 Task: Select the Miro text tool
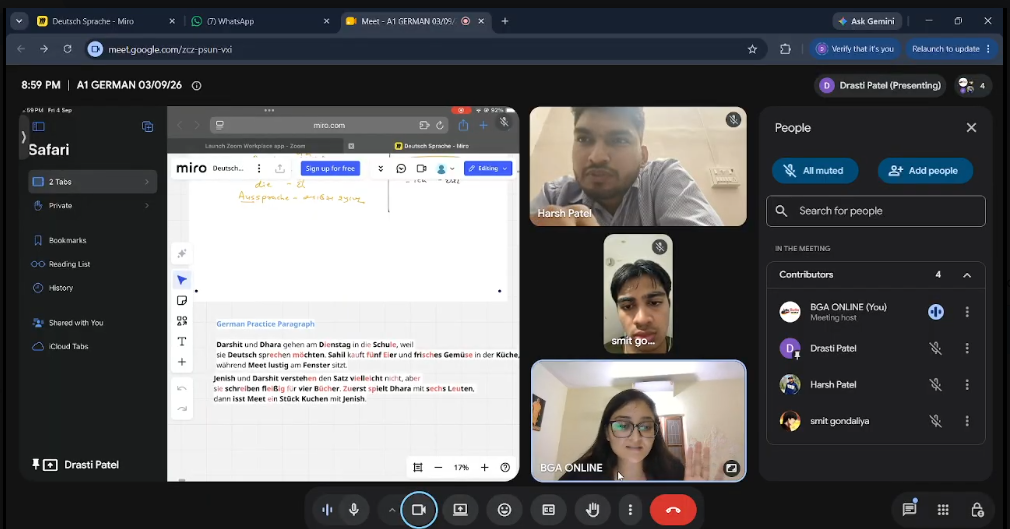(x=182, y=341)
